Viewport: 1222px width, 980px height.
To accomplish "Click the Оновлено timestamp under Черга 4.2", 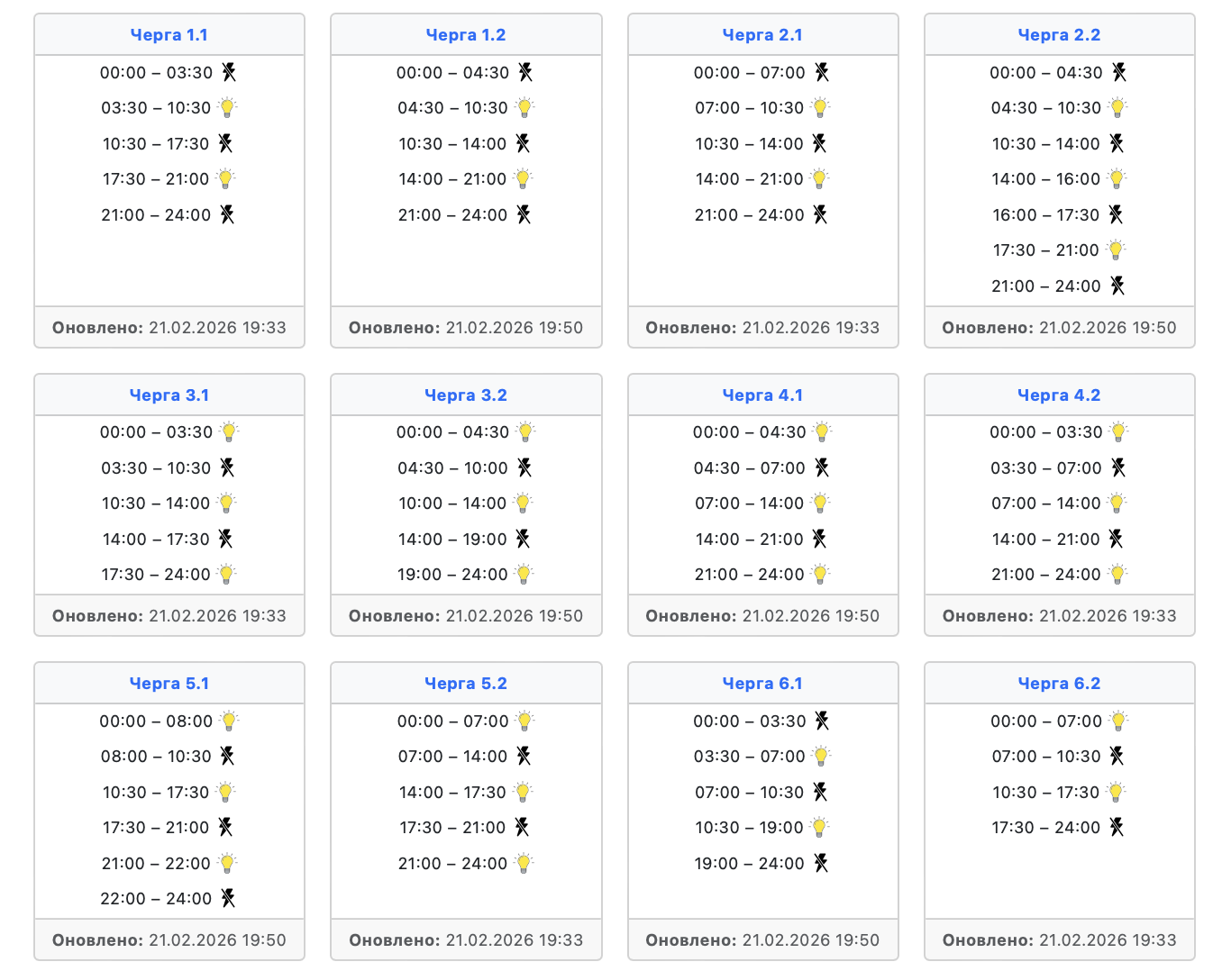I will (1059, 616).
